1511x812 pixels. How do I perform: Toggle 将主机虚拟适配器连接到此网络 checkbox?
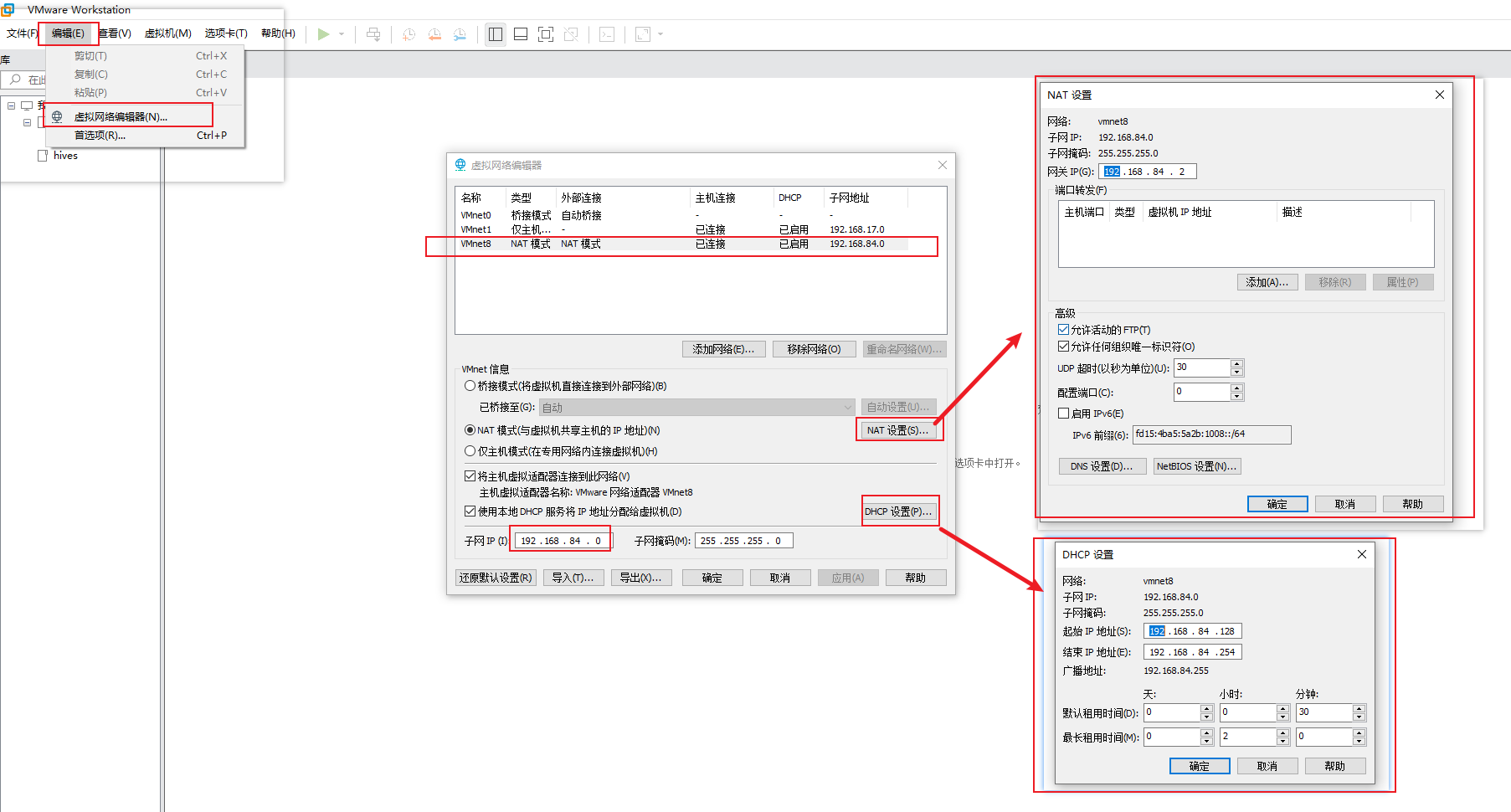tap(470, 475)
